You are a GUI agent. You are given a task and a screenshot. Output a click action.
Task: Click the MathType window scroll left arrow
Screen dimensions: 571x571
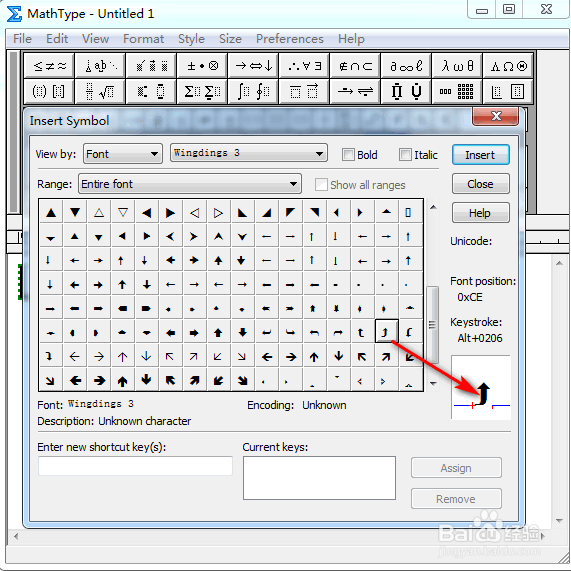[16, 536]
